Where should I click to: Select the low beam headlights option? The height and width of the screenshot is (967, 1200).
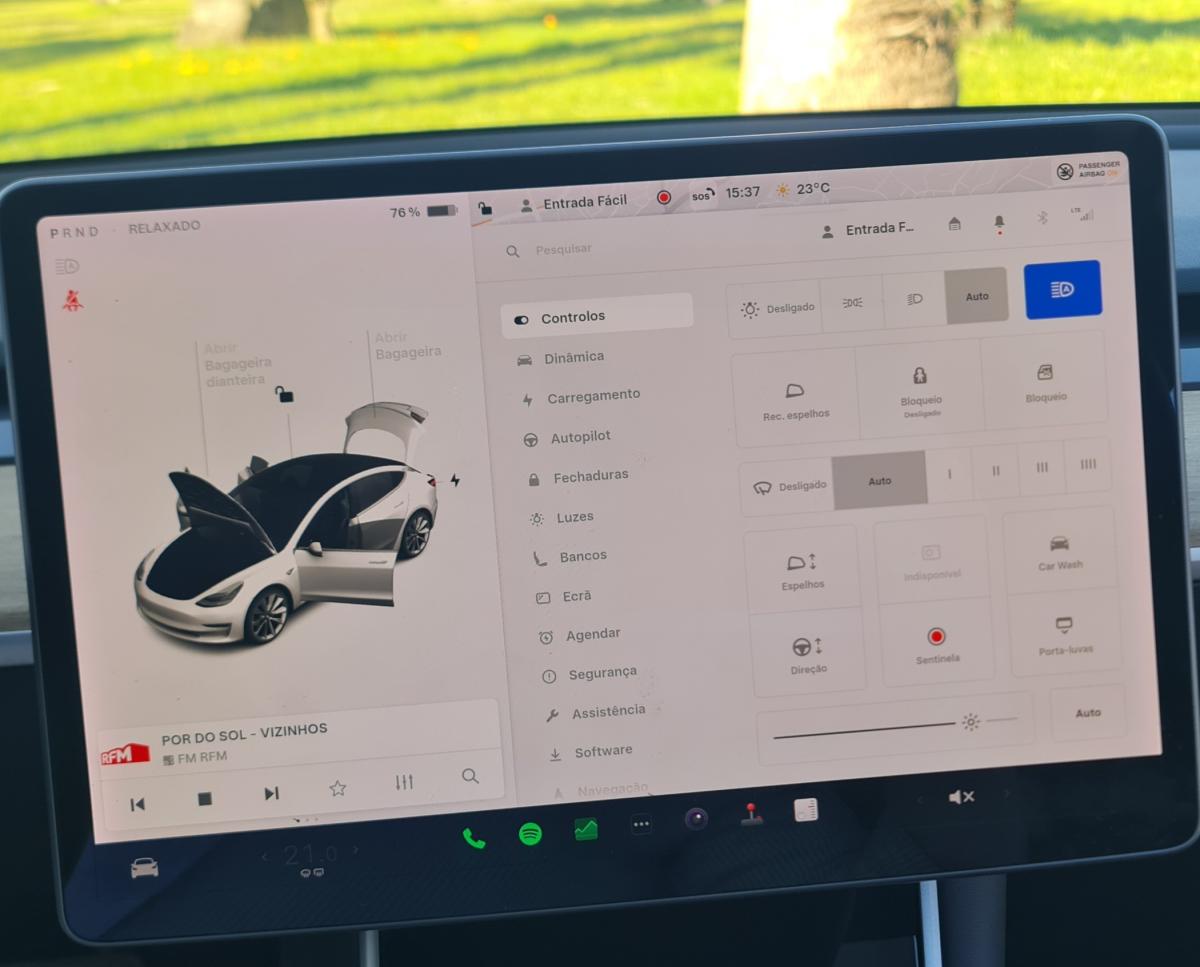pos(915,300)
